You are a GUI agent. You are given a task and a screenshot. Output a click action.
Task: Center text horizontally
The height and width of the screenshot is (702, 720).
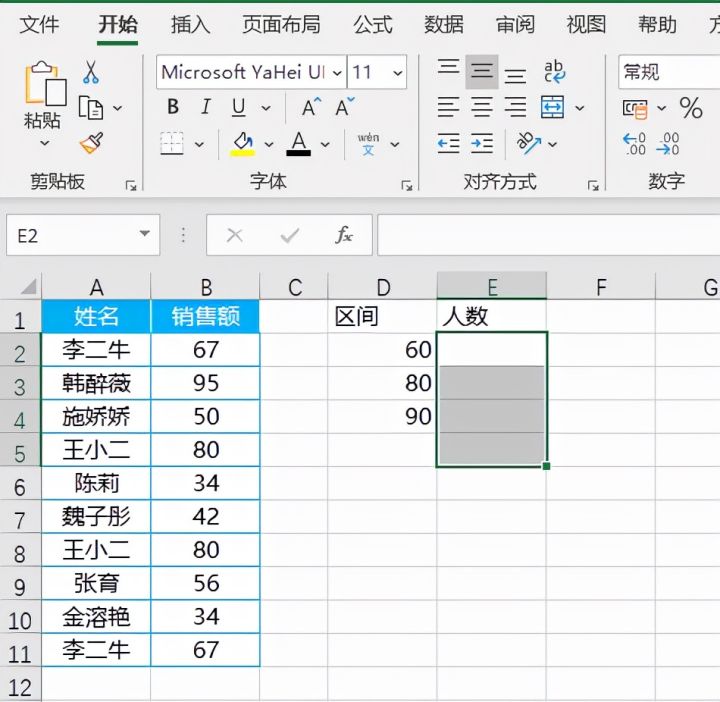point(482,107)
